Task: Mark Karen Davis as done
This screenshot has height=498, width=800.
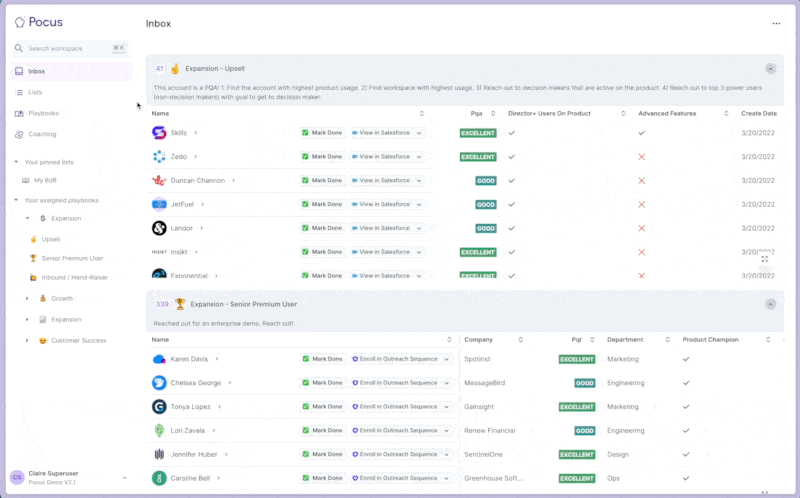Action: point(322,359)
